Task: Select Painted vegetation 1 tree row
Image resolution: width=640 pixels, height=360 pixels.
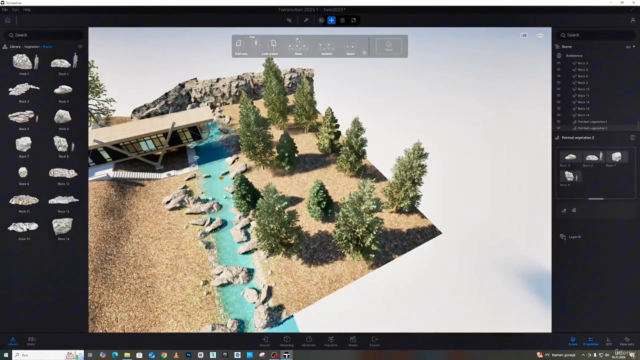Action: [595, 122]
